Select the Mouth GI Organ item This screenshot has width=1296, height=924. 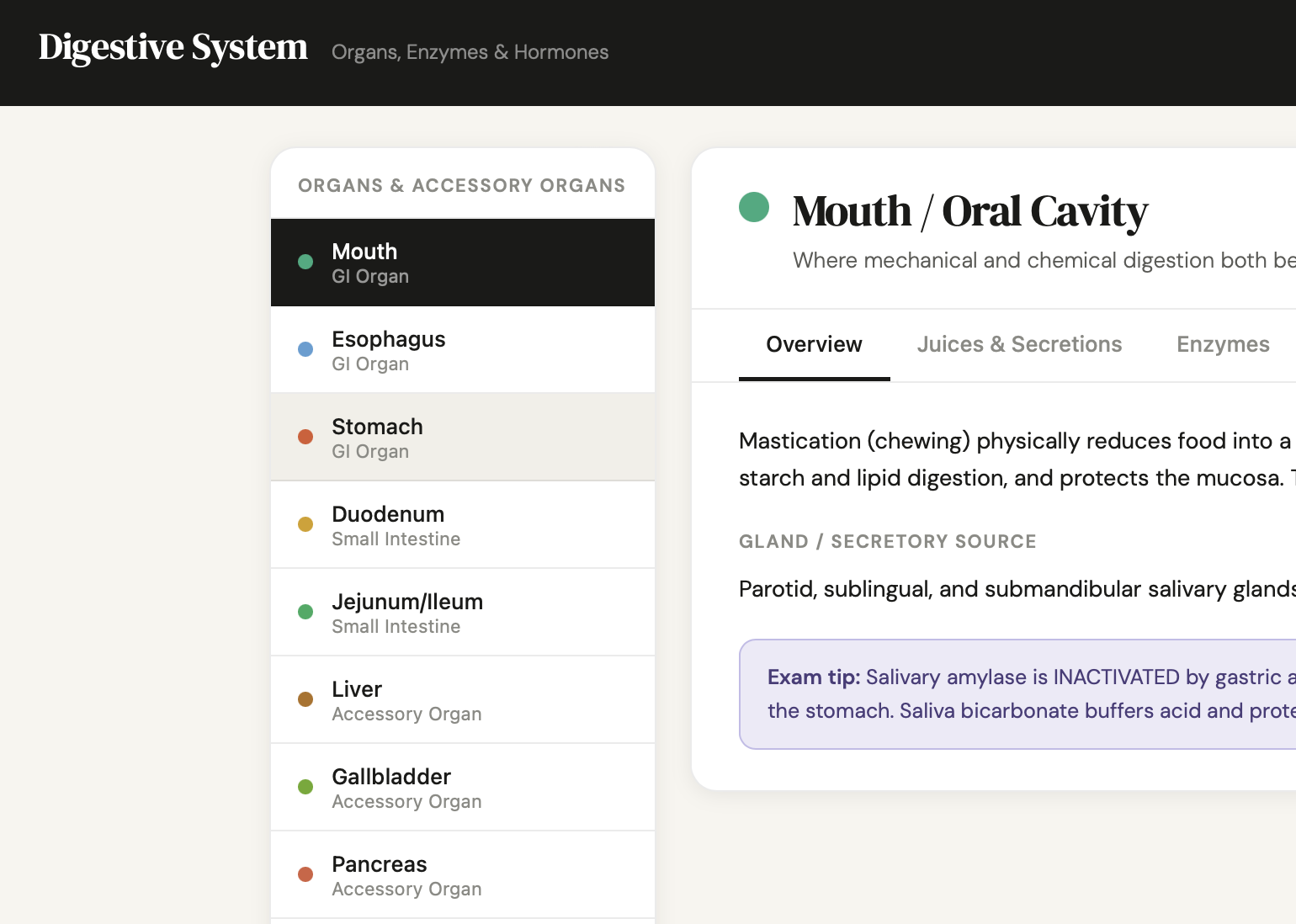[x=463, y=262]
